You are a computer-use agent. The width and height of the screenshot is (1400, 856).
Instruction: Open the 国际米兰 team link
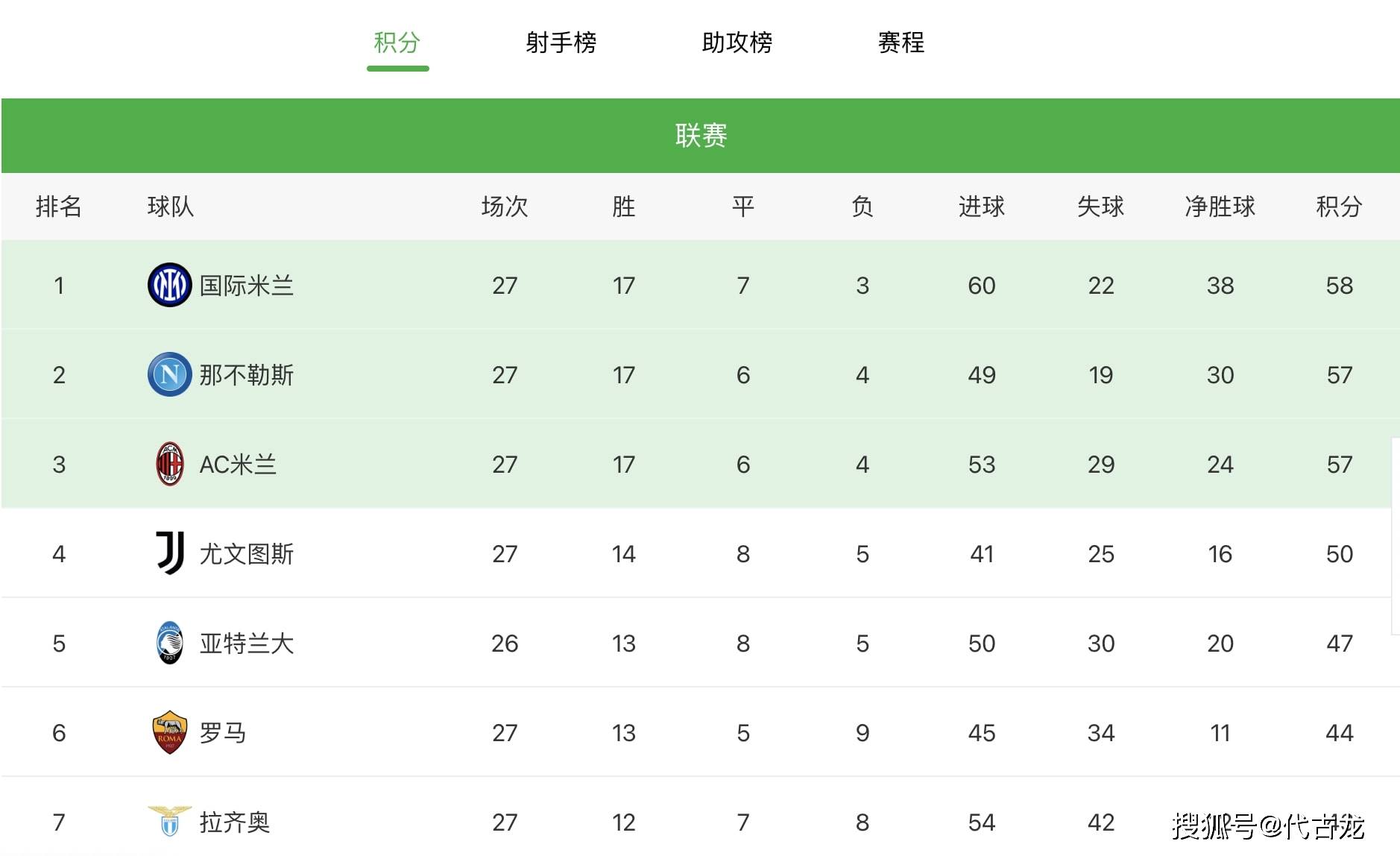(x=247, y=286)
